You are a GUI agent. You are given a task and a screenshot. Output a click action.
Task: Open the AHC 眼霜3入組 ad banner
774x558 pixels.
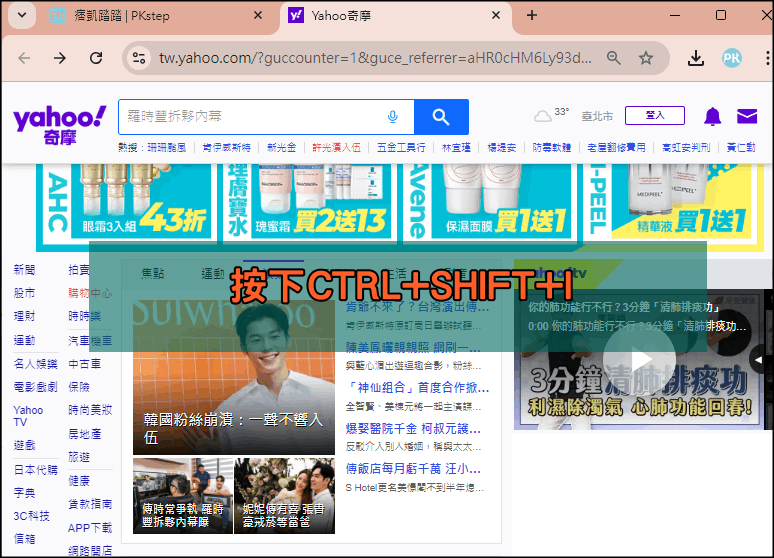click(x=127, y=202)
